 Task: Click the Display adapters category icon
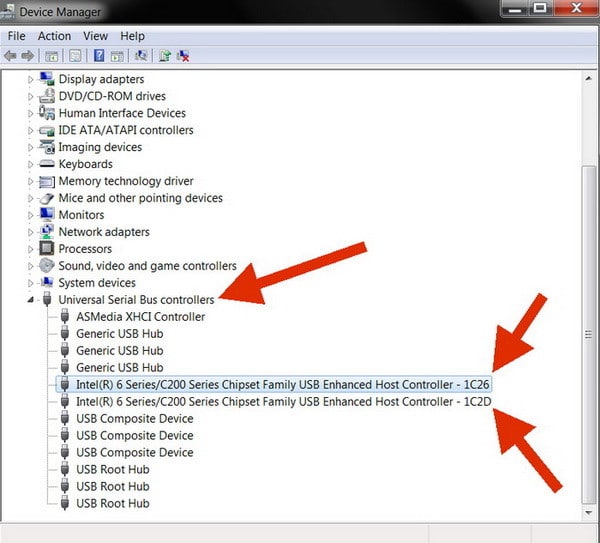47,79
